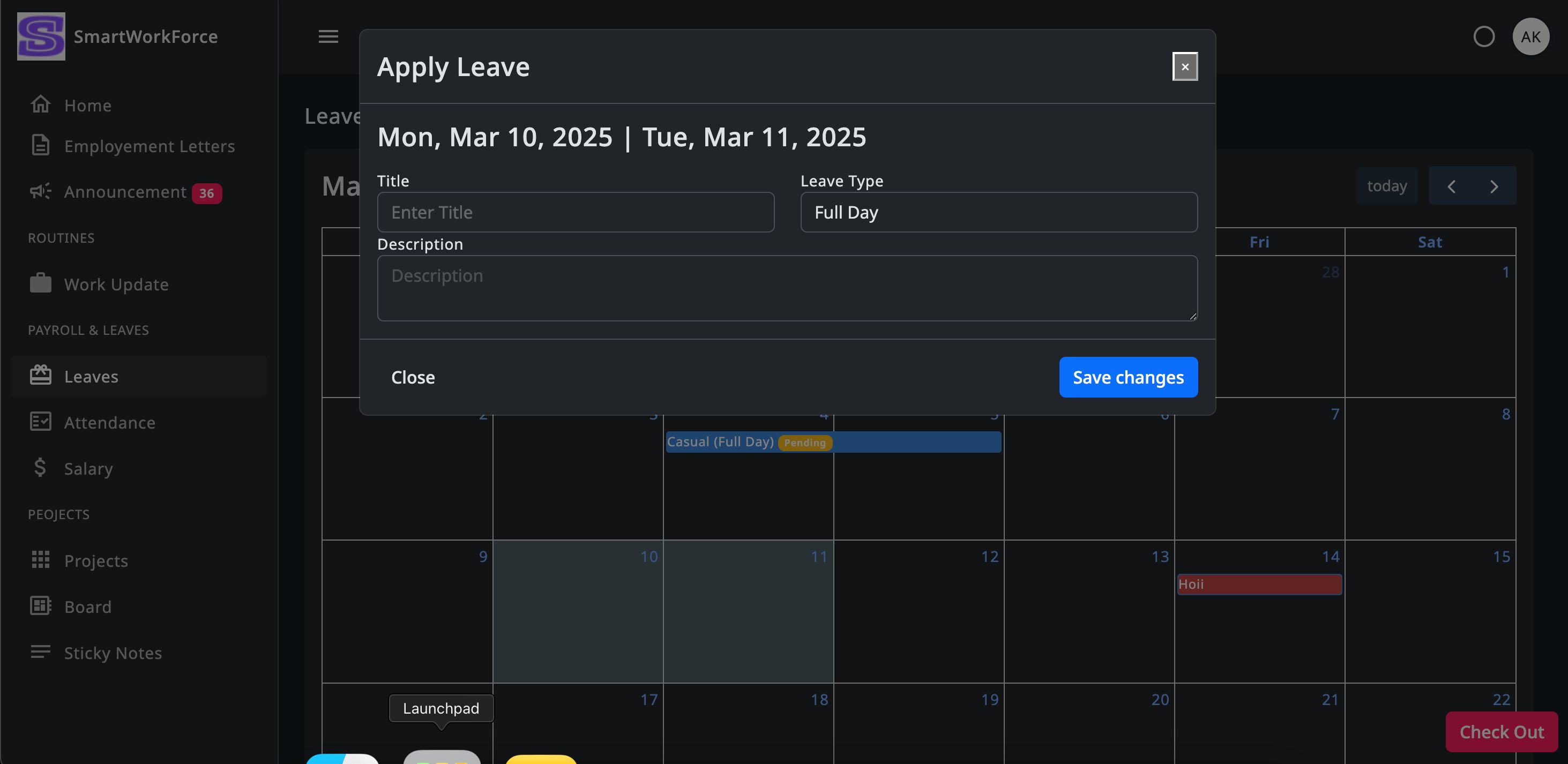Viewport: 1568px width, 764px height.
Task: Toggle the circular theme switch icon
Action: [1483, 36]
